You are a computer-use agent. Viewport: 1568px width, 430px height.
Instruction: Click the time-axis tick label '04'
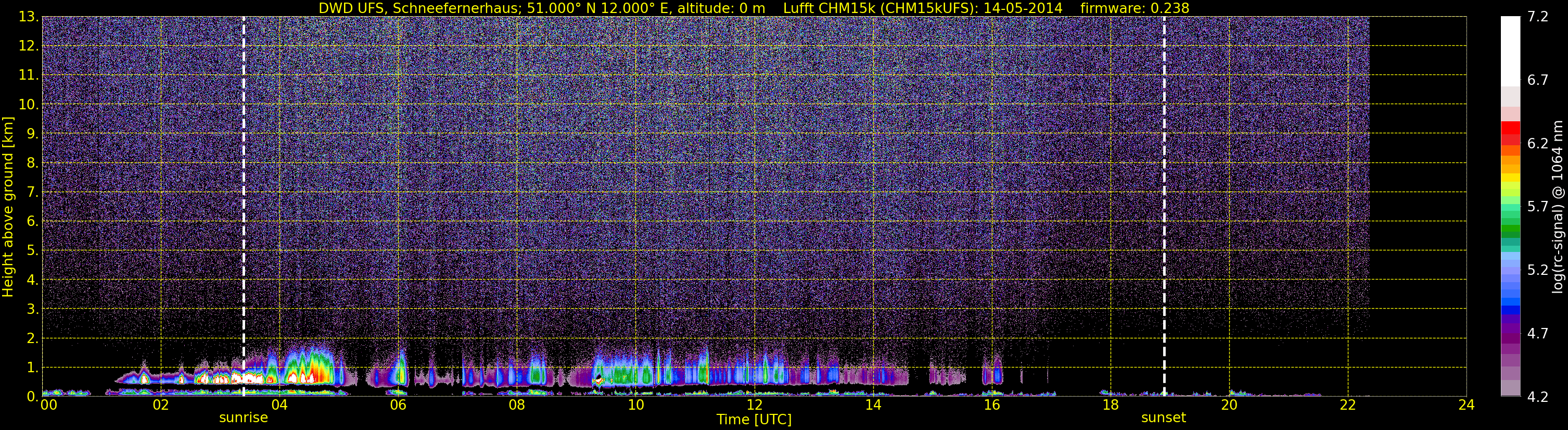point(279,405)
